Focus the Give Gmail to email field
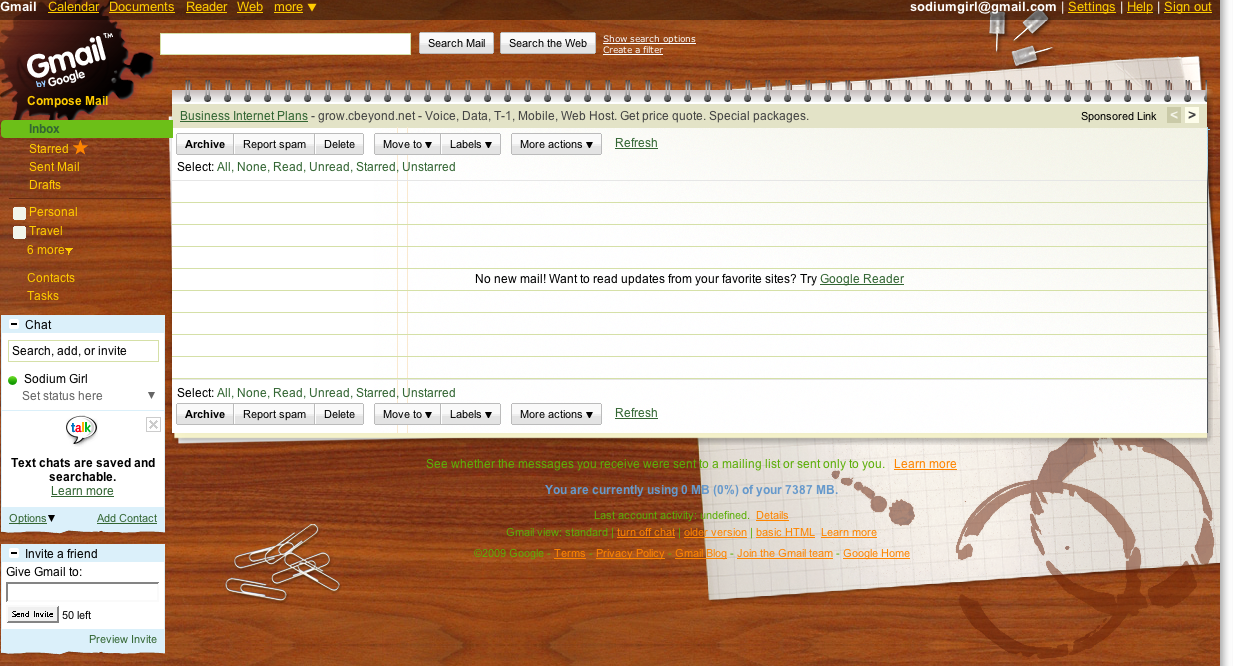The height and width of the screenshot is (666, 1233). (x=82, y=592)
